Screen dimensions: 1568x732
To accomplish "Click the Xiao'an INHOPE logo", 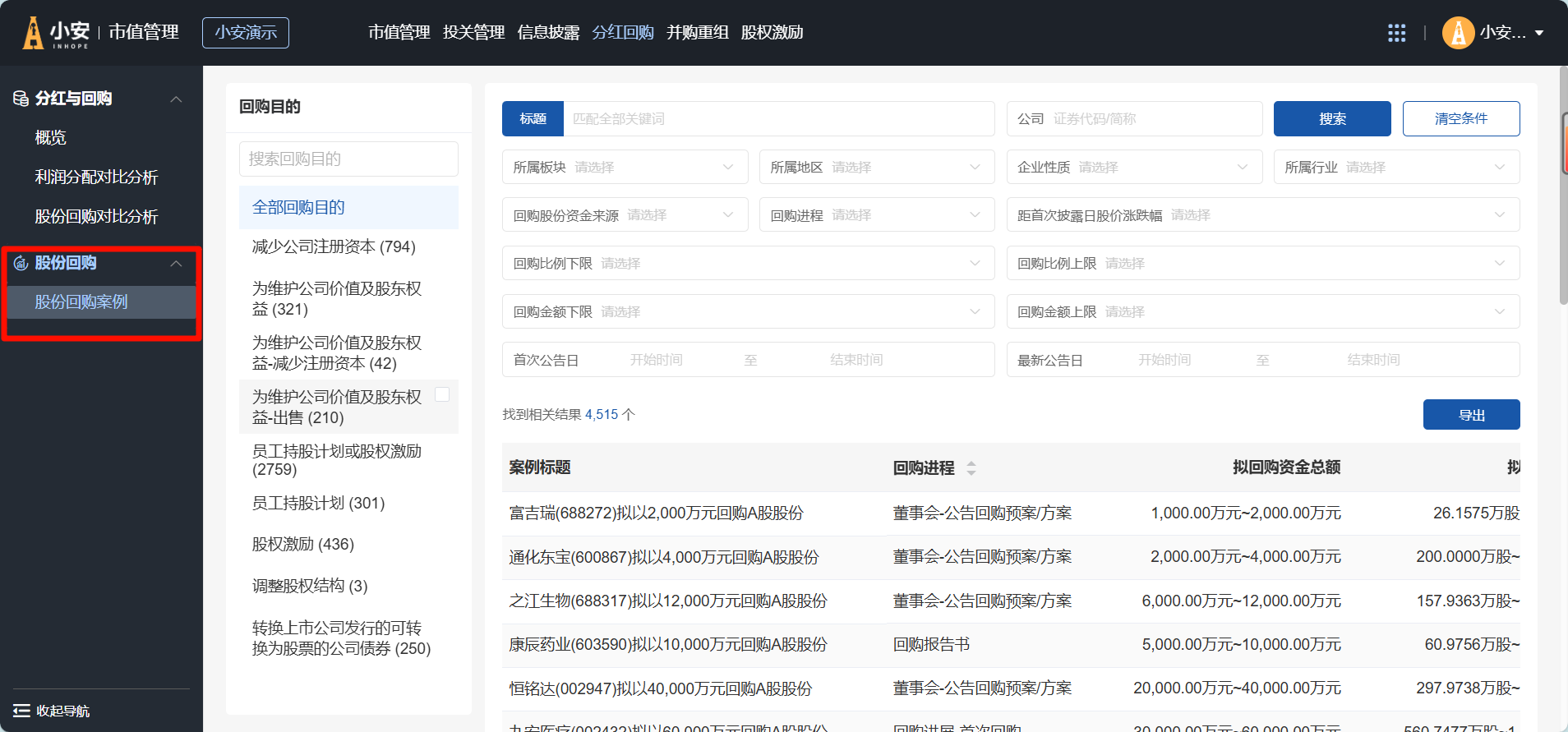I will (56, 33).
